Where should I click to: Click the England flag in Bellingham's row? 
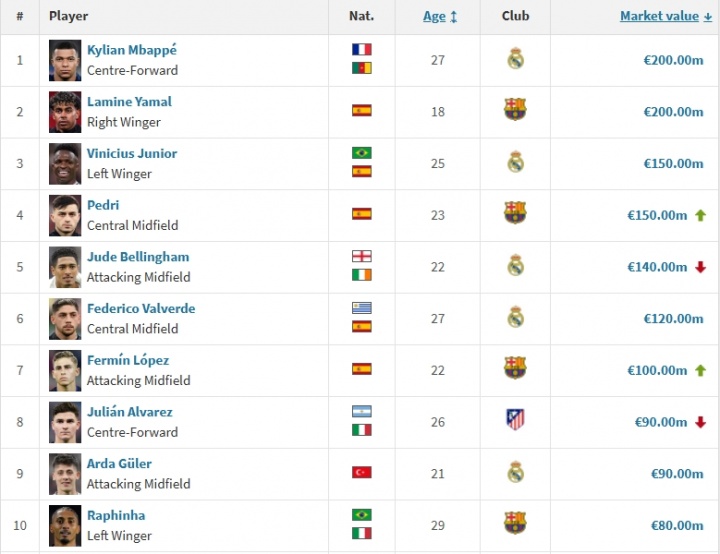(x=361, y=256)
